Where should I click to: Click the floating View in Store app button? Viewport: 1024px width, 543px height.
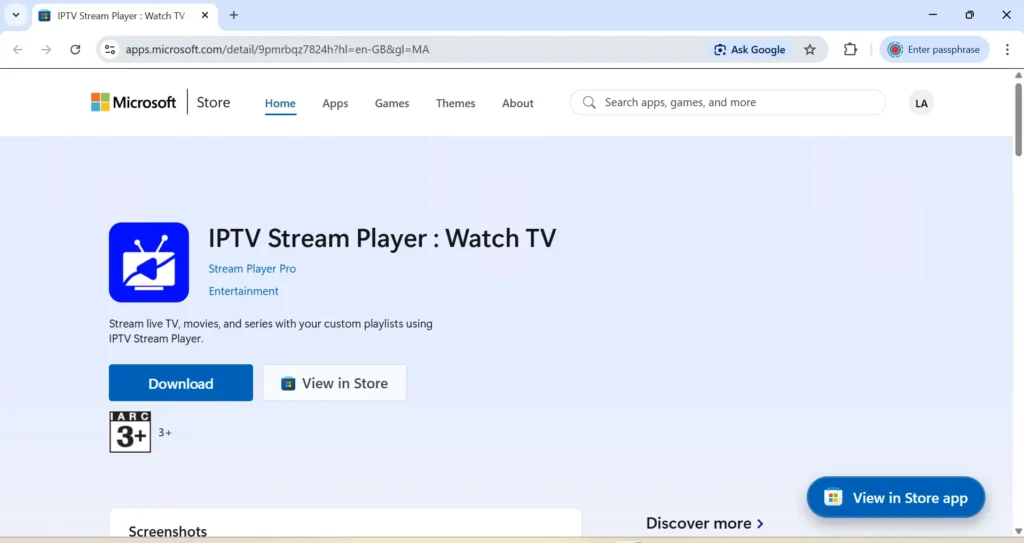pyautogui.click(x=895, y=497)
